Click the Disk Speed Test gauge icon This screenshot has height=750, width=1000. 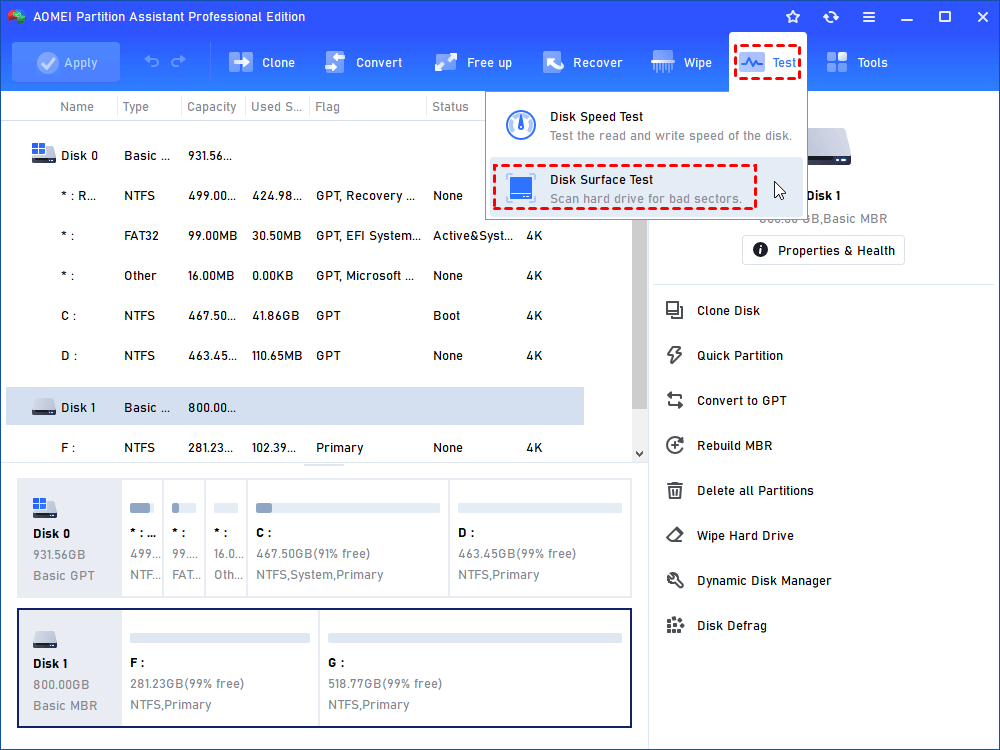[x=520, y=125]
